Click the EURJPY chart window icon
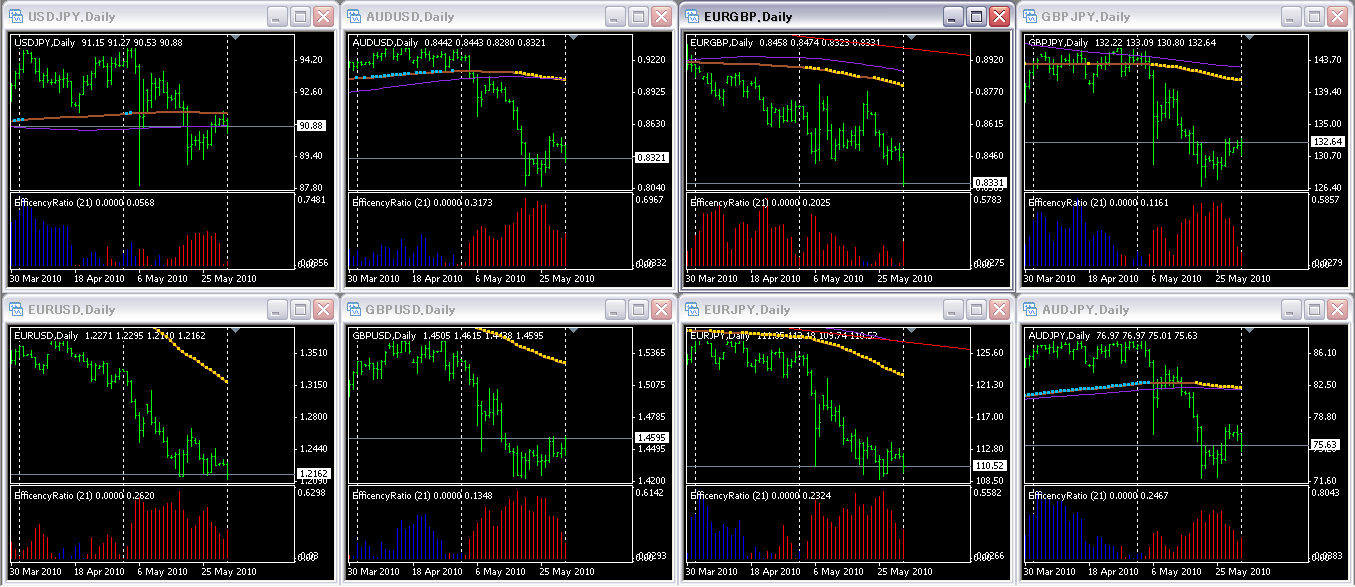The height and width of the screenshot is (587, 1355). tap(692, 310)
